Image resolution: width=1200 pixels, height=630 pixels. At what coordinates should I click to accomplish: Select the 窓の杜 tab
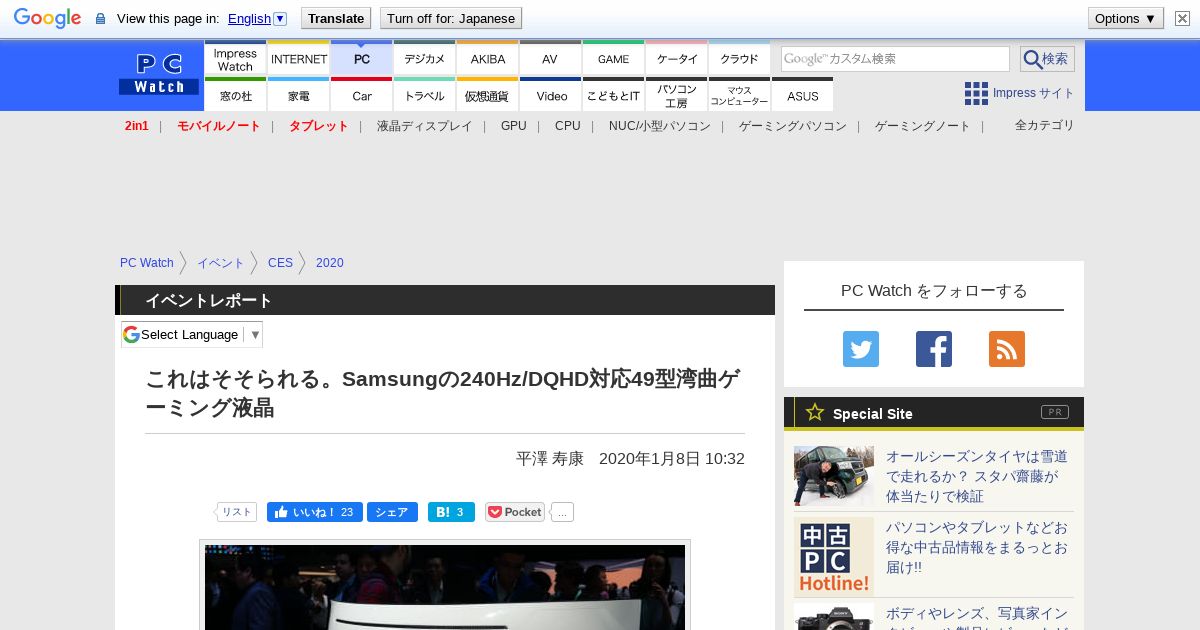click(x=235, y=95)
